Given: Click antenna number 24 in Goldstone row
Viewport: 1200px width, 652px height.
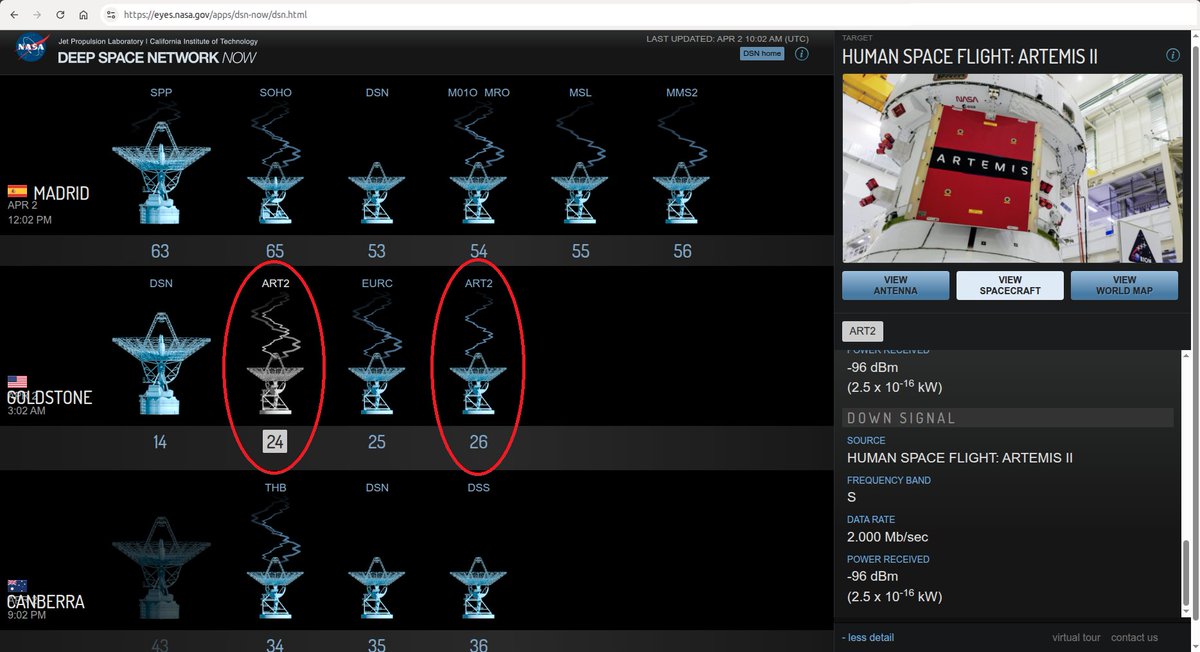Looking at the screenshot, I should [x=275, y=441].
